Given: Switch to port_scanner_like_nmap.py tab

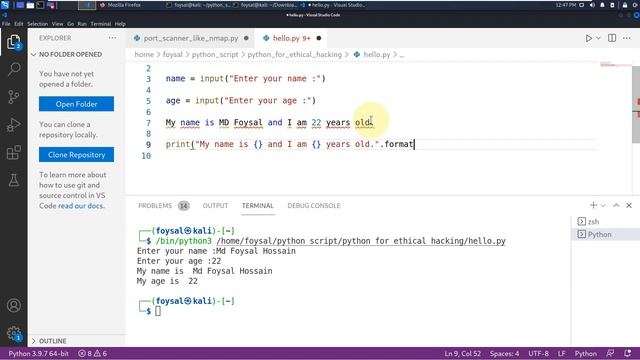Looking at the screenshot, I should [191, 38].
